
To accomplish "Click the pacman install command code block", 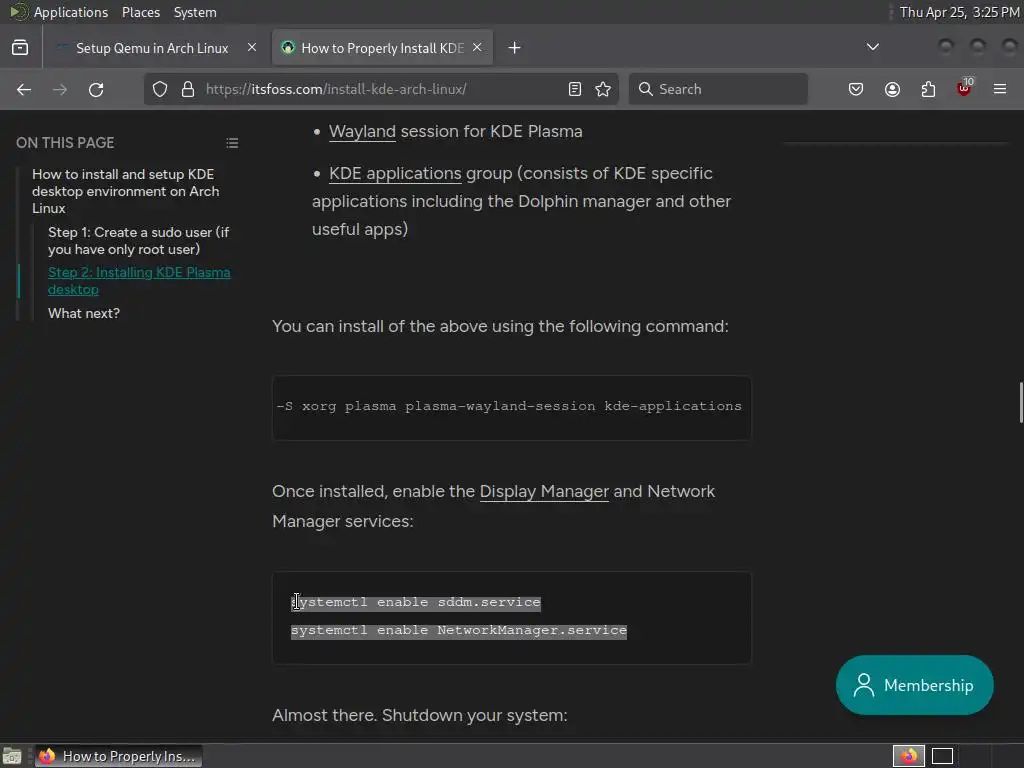I will 511,408.
